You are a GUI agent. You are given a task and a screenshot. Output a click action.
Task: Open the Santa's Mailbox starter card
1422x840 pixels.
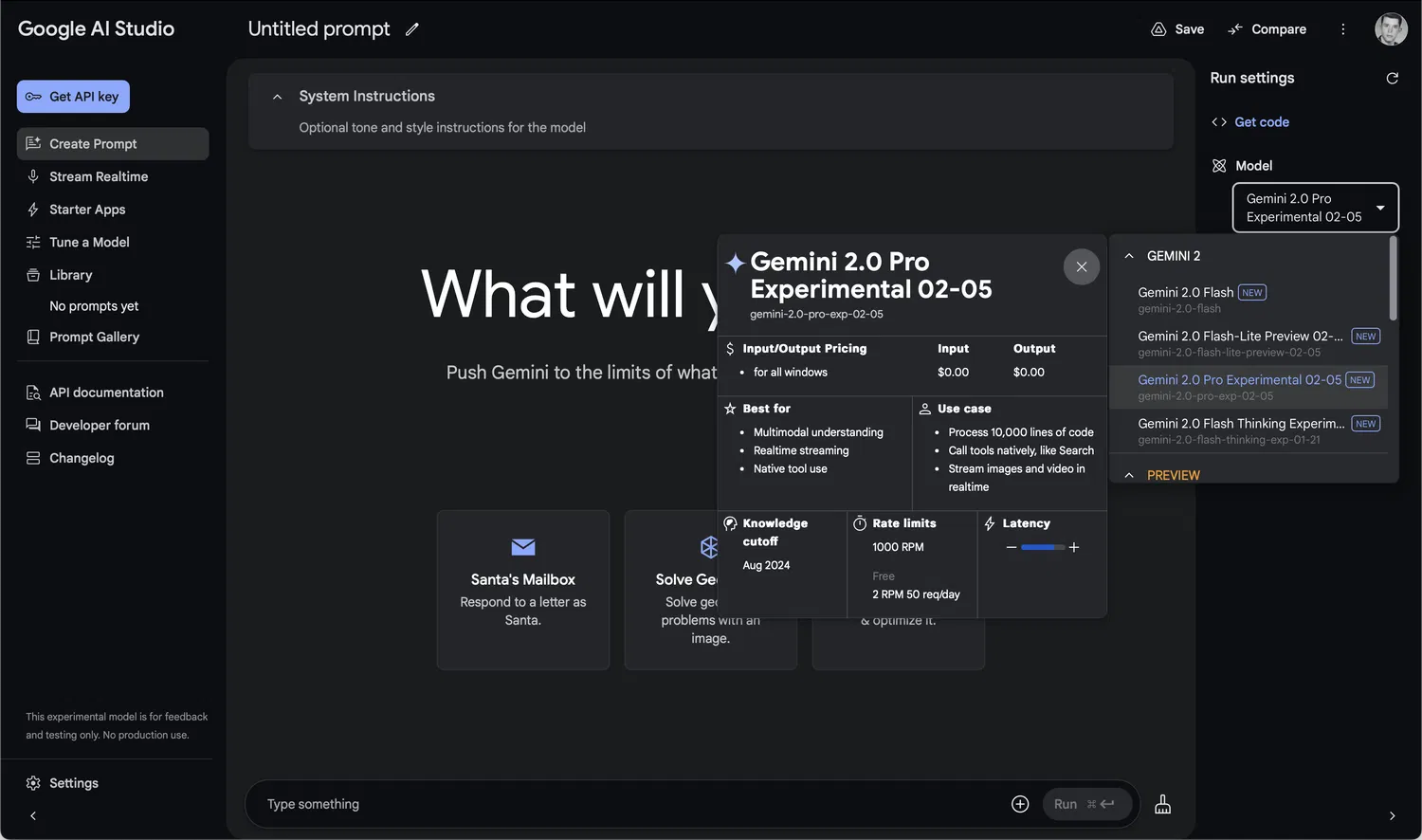tap(523, 590)
